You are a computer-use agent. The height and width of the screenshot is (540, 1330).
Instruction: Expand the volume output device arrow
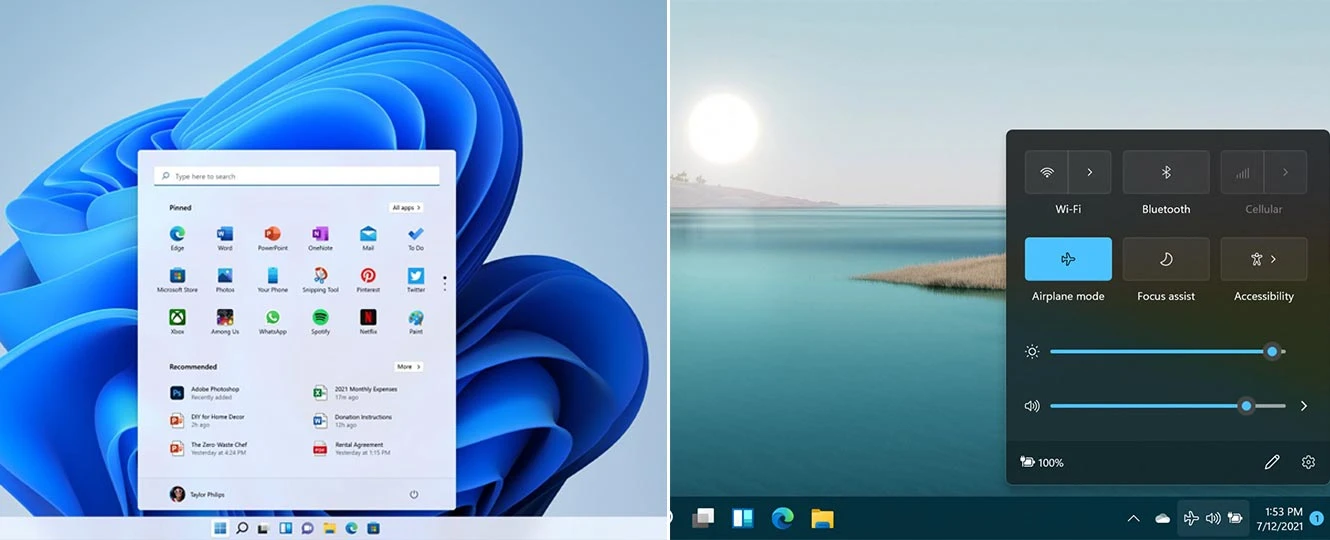point(1304,406)
